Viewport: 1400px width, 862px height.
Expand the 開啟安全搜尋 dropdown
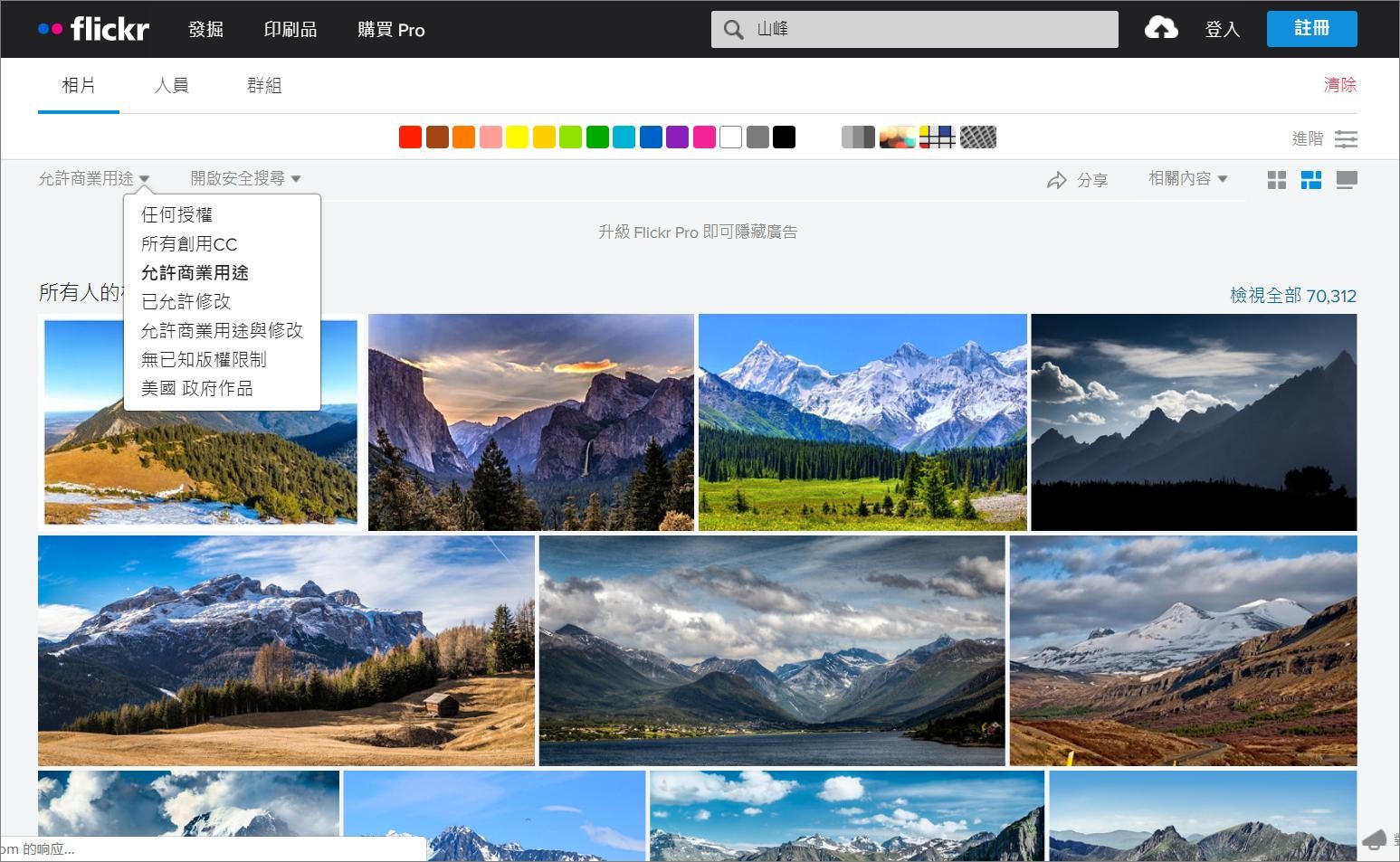click(x=245, y=179)
